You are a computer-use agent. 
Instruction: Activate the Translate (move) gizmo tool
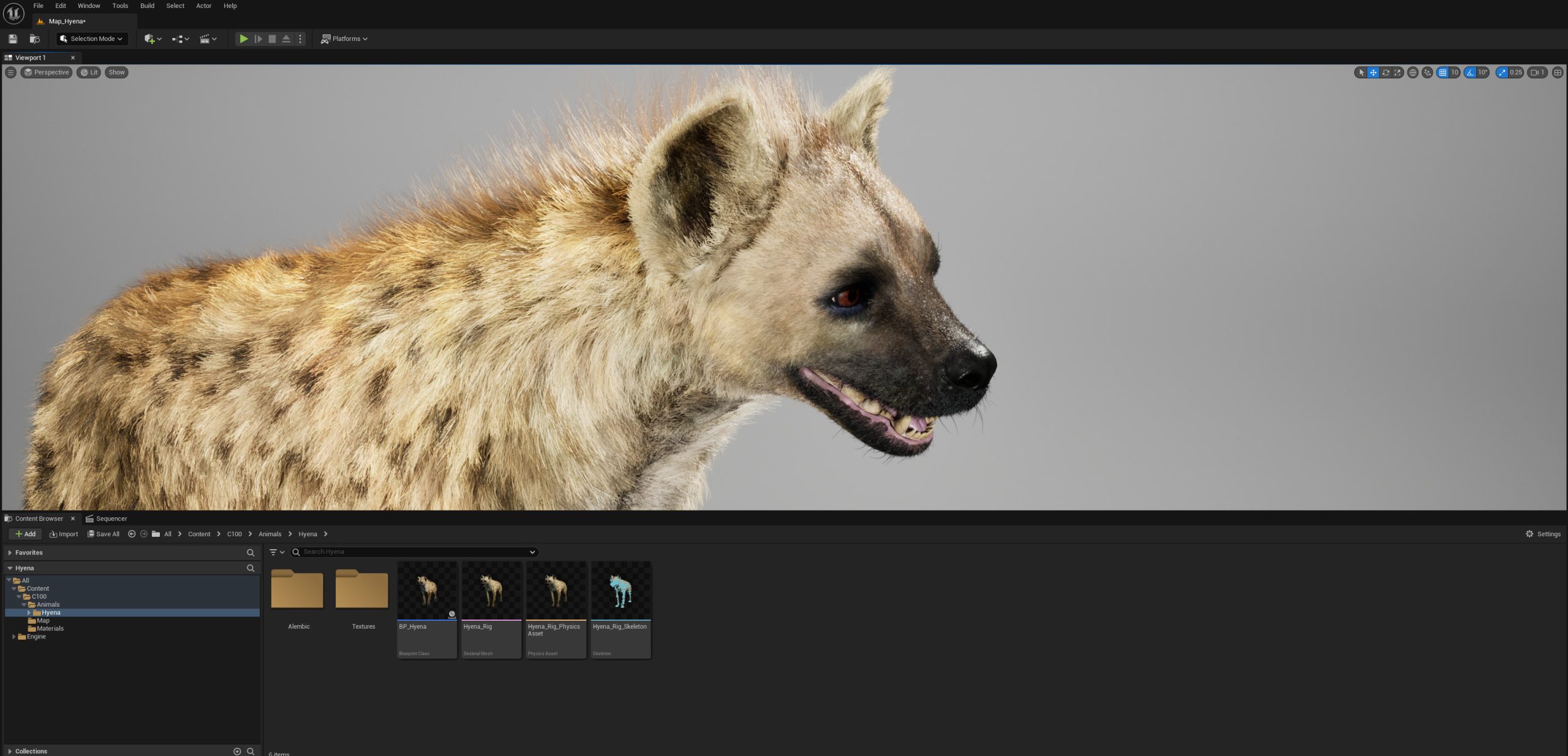(x=1373, y=72)
